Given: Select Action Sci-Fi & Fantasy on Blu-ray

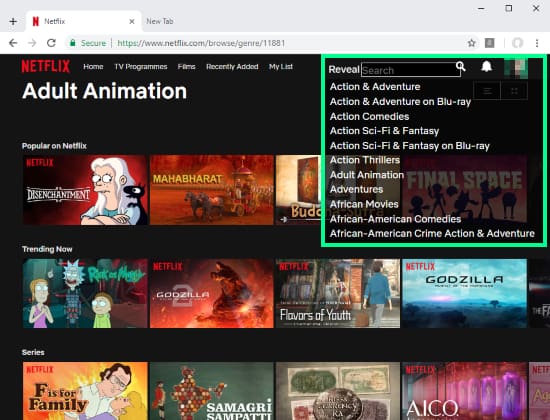Looking at the screenshot, I should click(x=410, y=146).
